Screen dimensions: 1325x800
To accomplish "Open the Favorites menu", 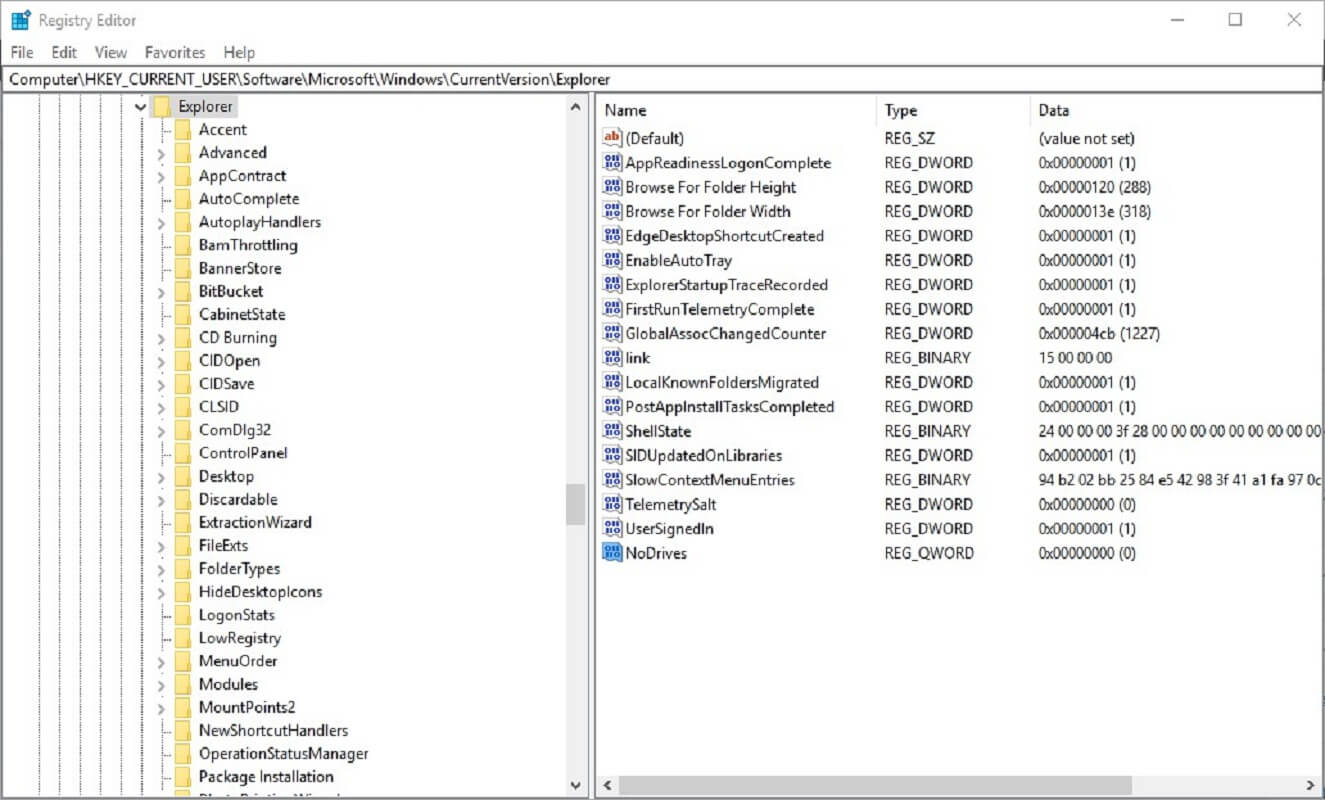I will point(175,52).
